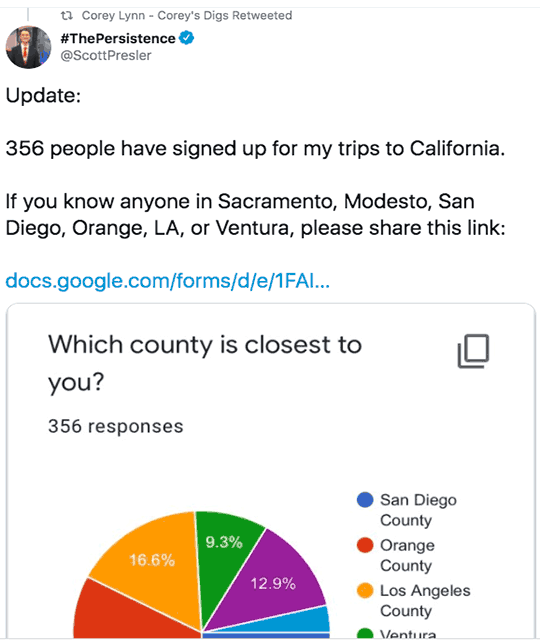The height and width of the screenshot is (640, 540).
Task: Open the #ThePersistence display name
Action: click(x=118, y=38)
